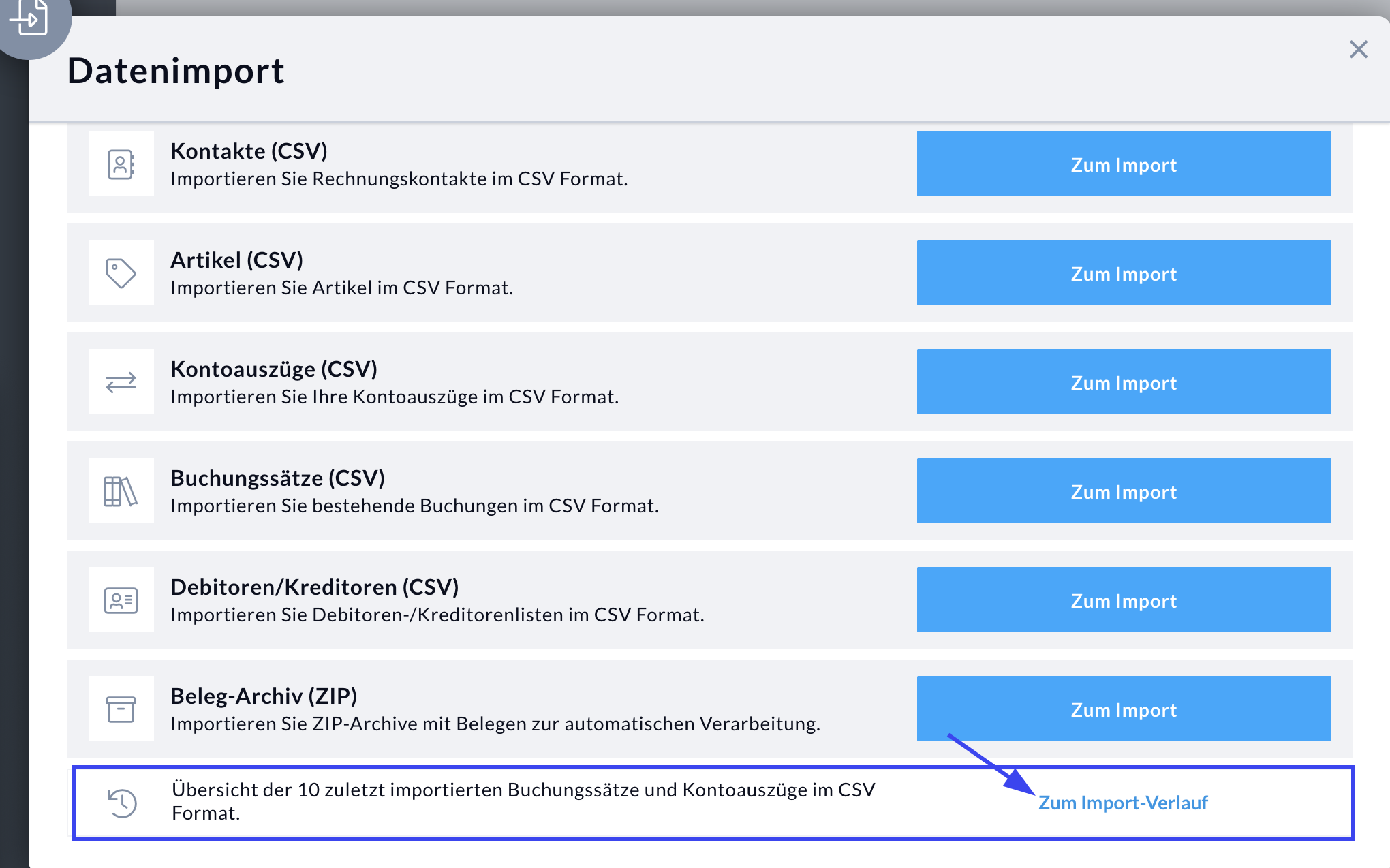Start the Kontoauszüge (CSV) import
The height and width of the screenshot is (868, 1390).
tap(1123, 382)
